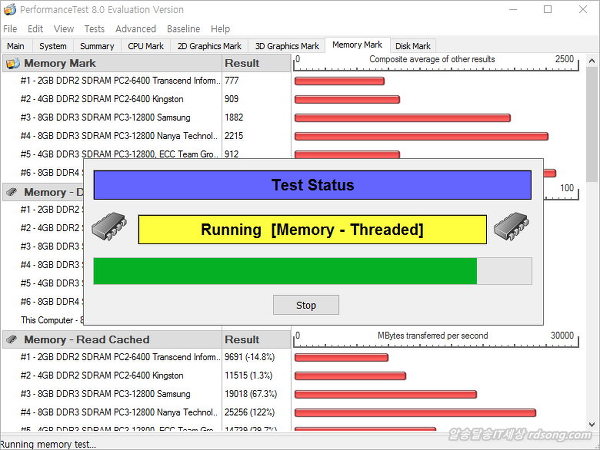
Task: Switch to the 2D Graphics Mark tab
Action: click(x=209, y=46)
